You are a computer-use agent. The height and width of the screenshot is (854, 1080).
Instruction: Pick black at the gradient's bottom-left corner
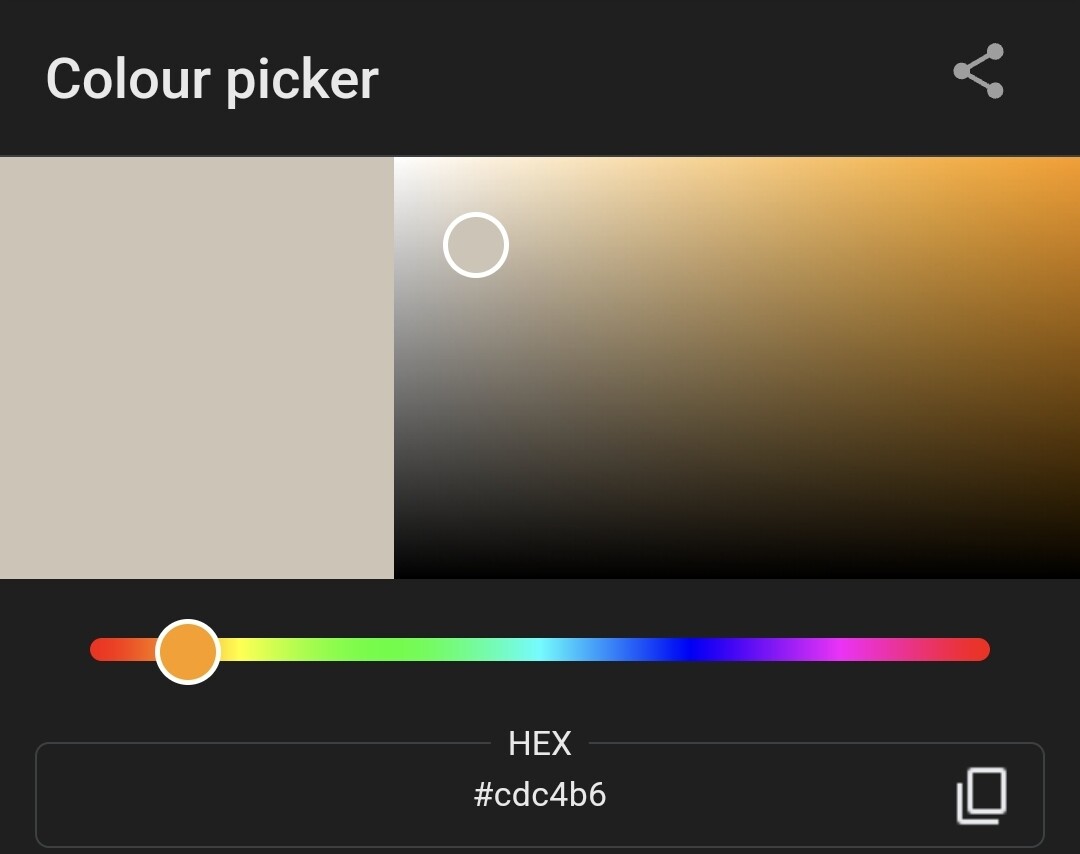point(402,570)
